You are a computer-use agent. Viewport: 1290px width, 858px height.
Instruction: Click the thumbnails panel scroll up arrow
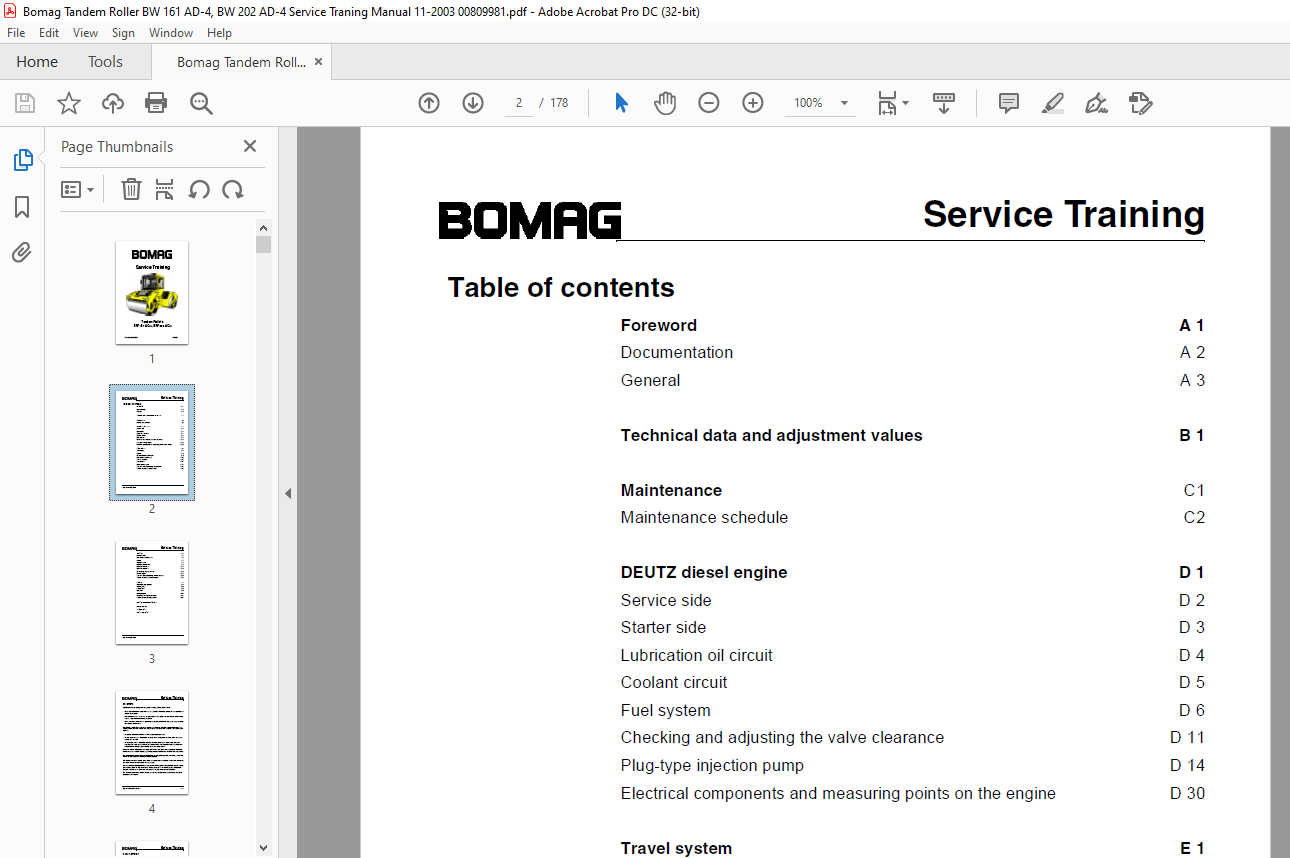[x=264, y=227]
